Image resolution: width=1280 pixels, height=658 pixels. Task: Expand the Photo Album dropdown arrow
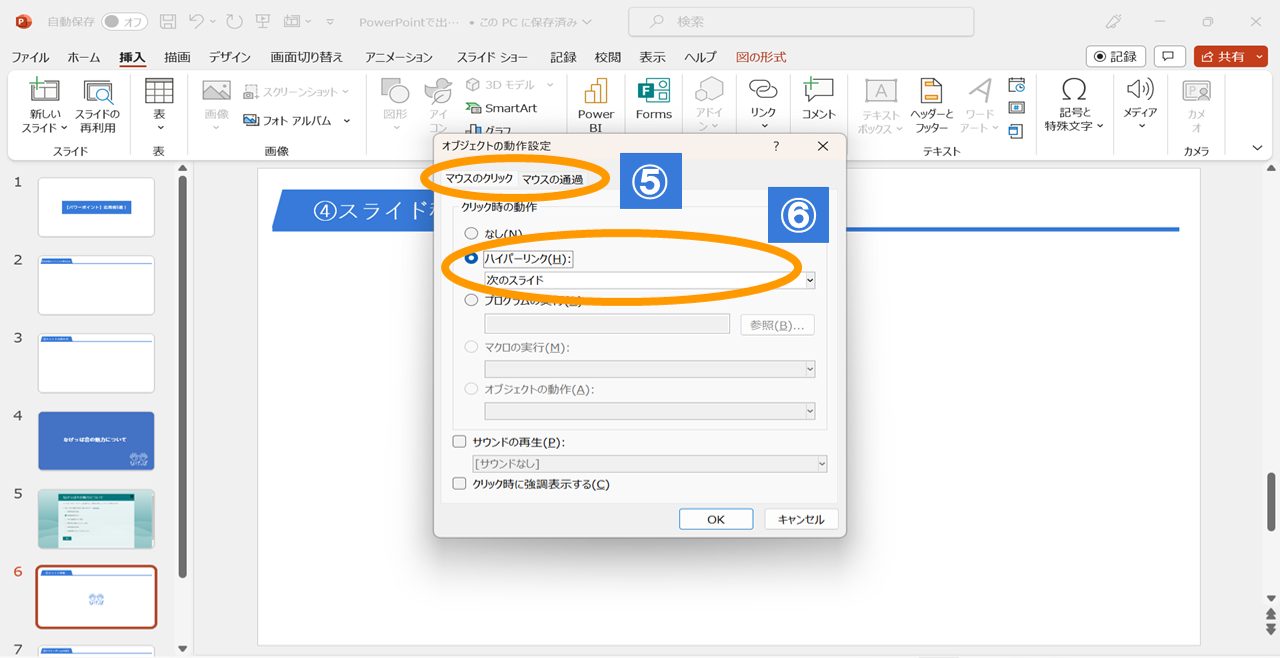(x=347, y=120)
